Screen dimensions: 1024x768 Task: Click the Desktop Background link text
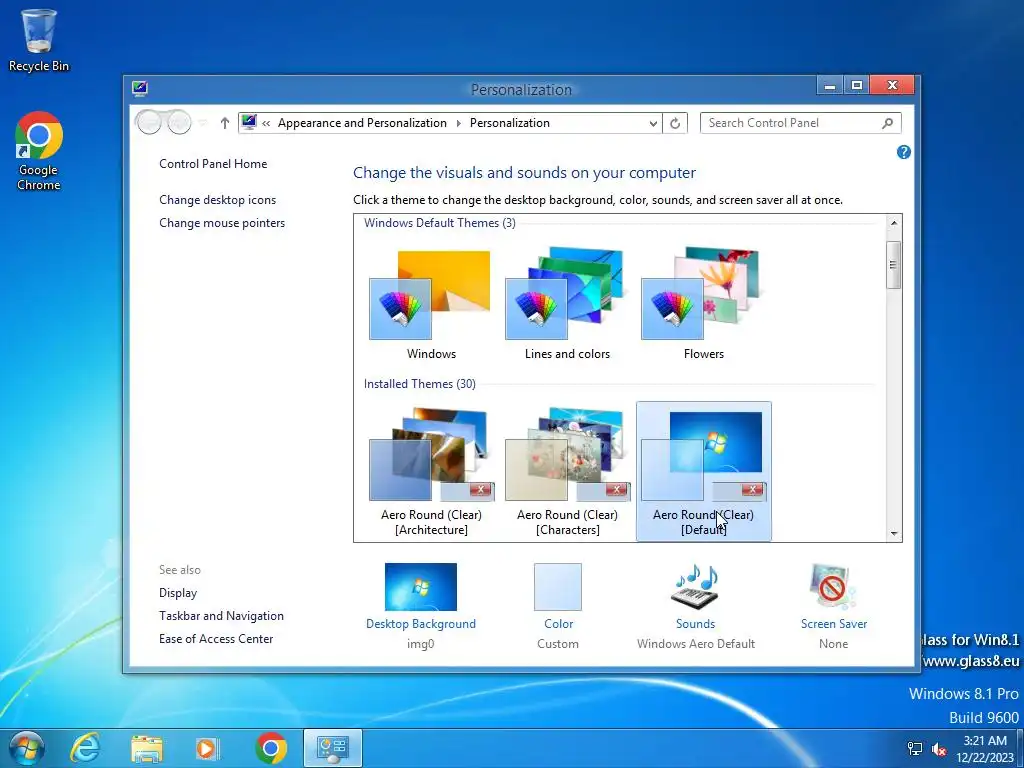pyautogui.click(x=421, y=624)
